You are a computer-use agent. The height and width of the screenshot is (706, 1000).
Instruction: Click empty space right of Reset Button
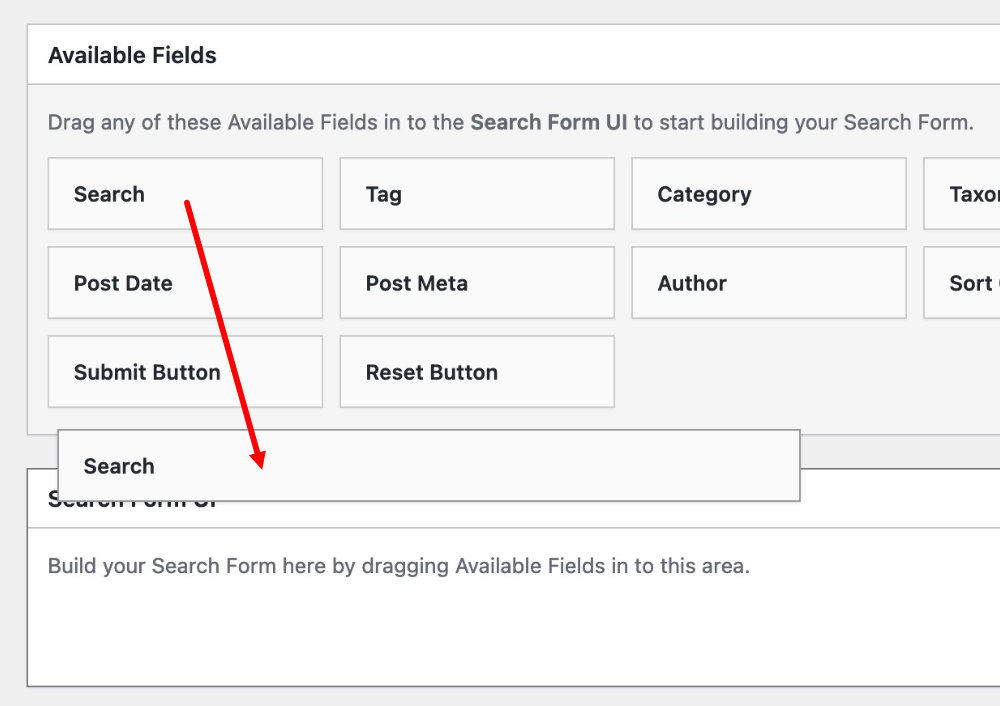coord(800,372)
